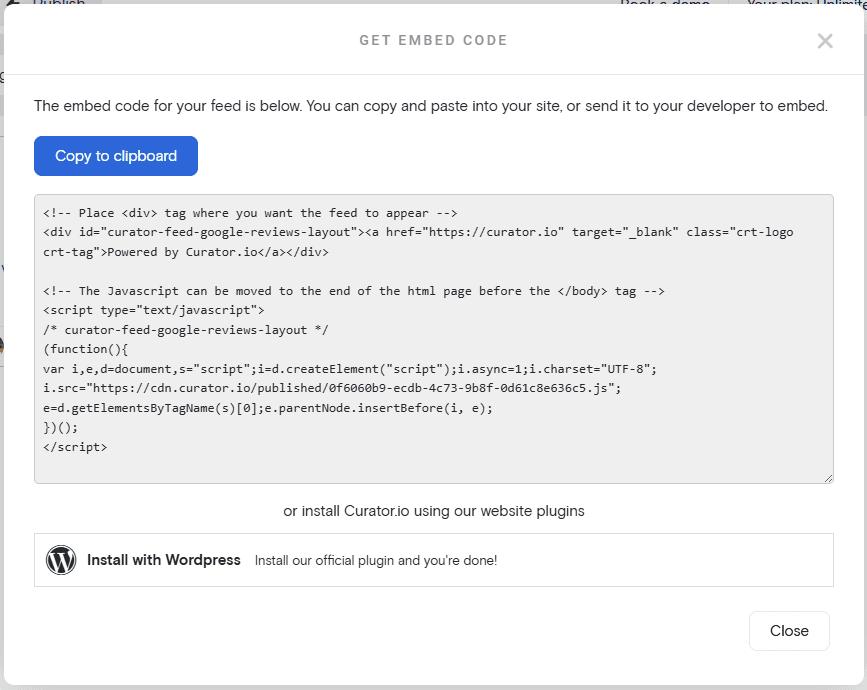Click the GET EMBED CODE dialog title

tap(433, 40)
